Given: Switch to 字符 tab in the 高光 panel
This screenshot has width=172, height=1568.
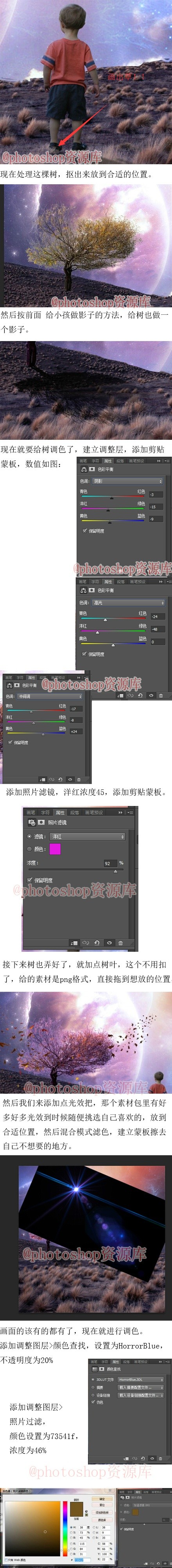Looking at the screenshot, I should (x=95, y=582).
